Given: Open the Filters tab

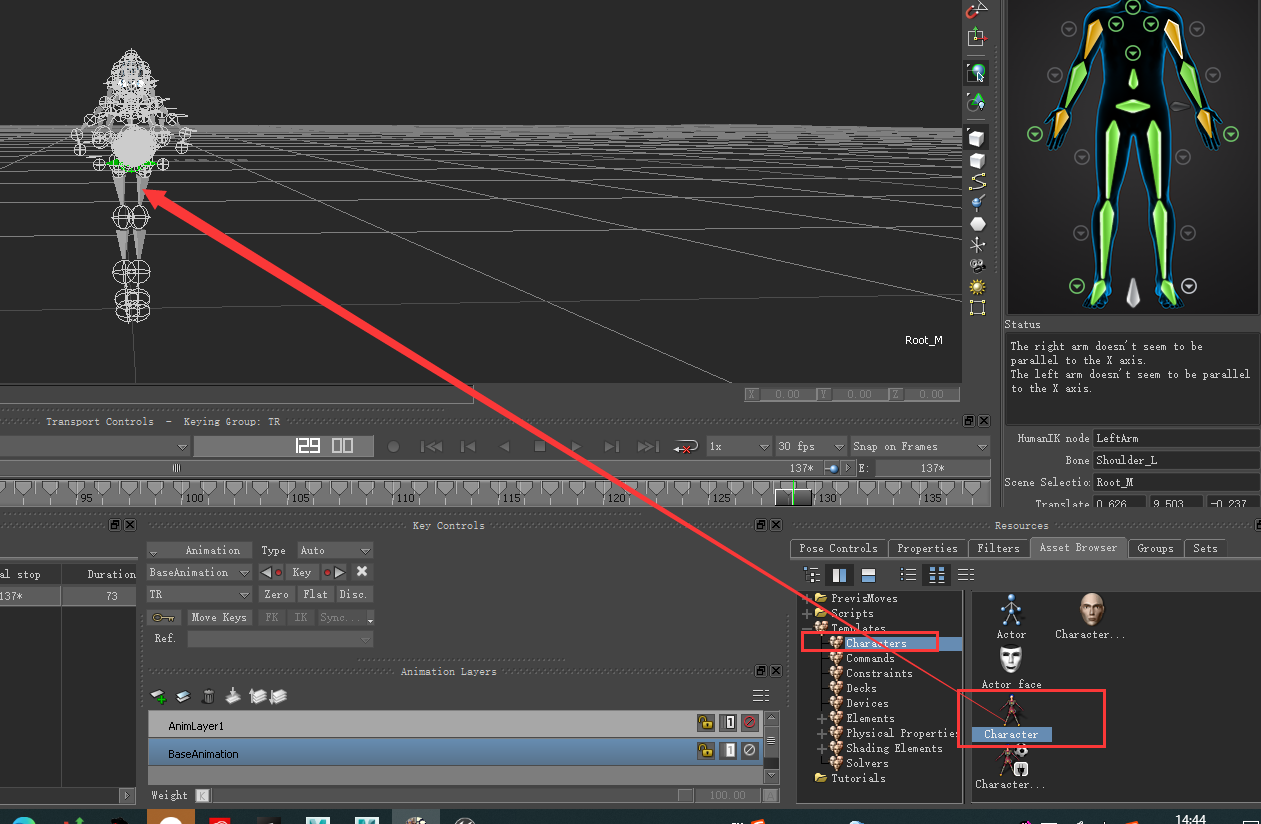Looking at the screenshot, I should coord(998,547).
